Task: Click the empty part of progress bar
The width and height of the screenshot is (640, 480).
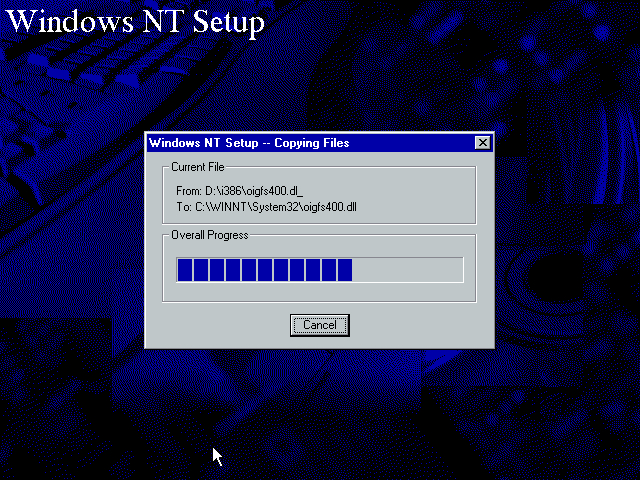Action: tap(407, 270)
